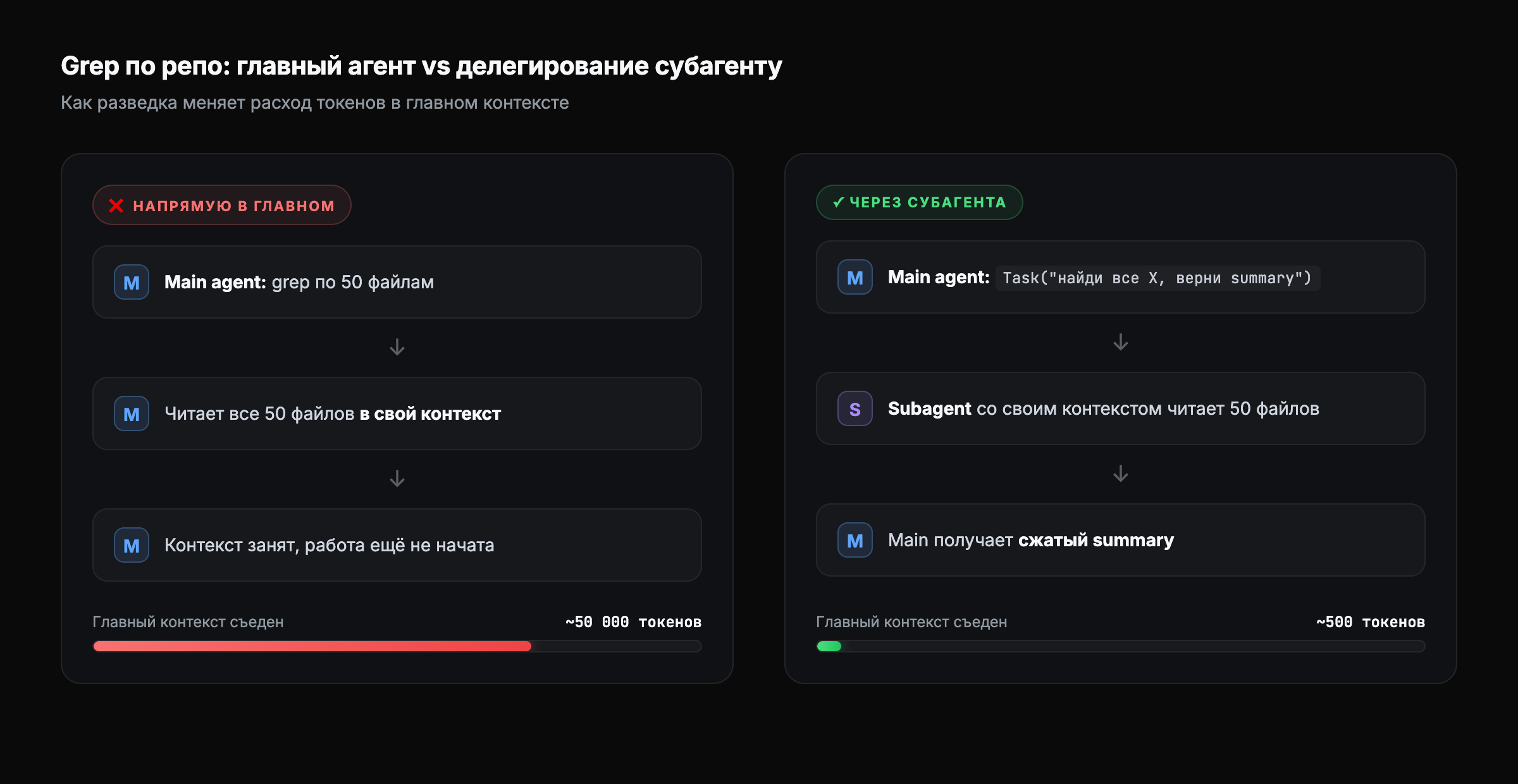
Task: Select the Task("найди все X") code chip
Action: tap(1156, 278)
